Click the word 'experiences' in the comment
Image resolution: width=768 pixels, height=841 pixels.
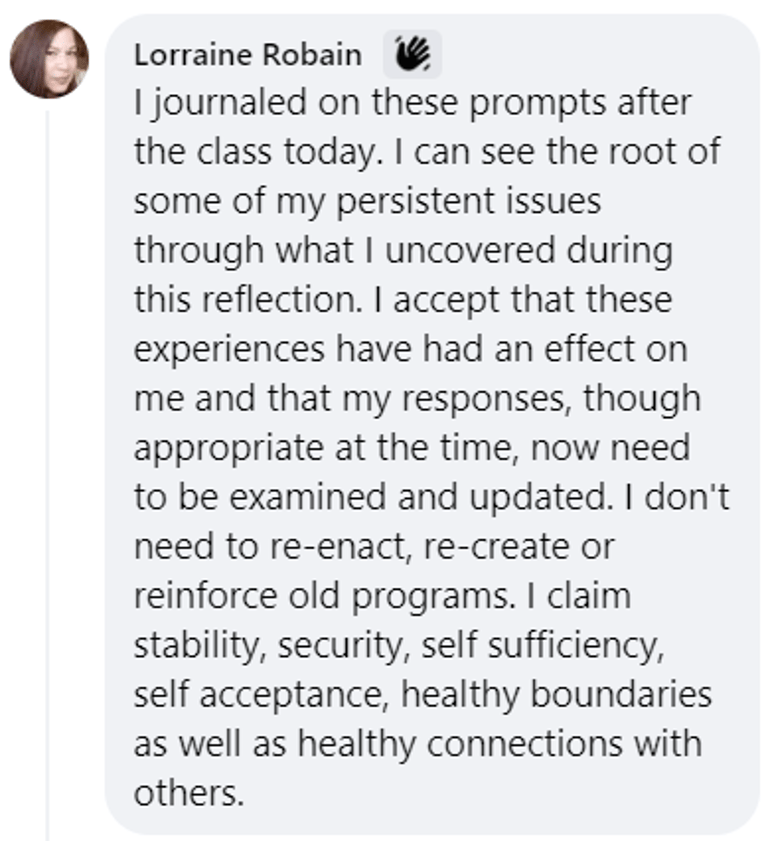(x=229, y=350)
